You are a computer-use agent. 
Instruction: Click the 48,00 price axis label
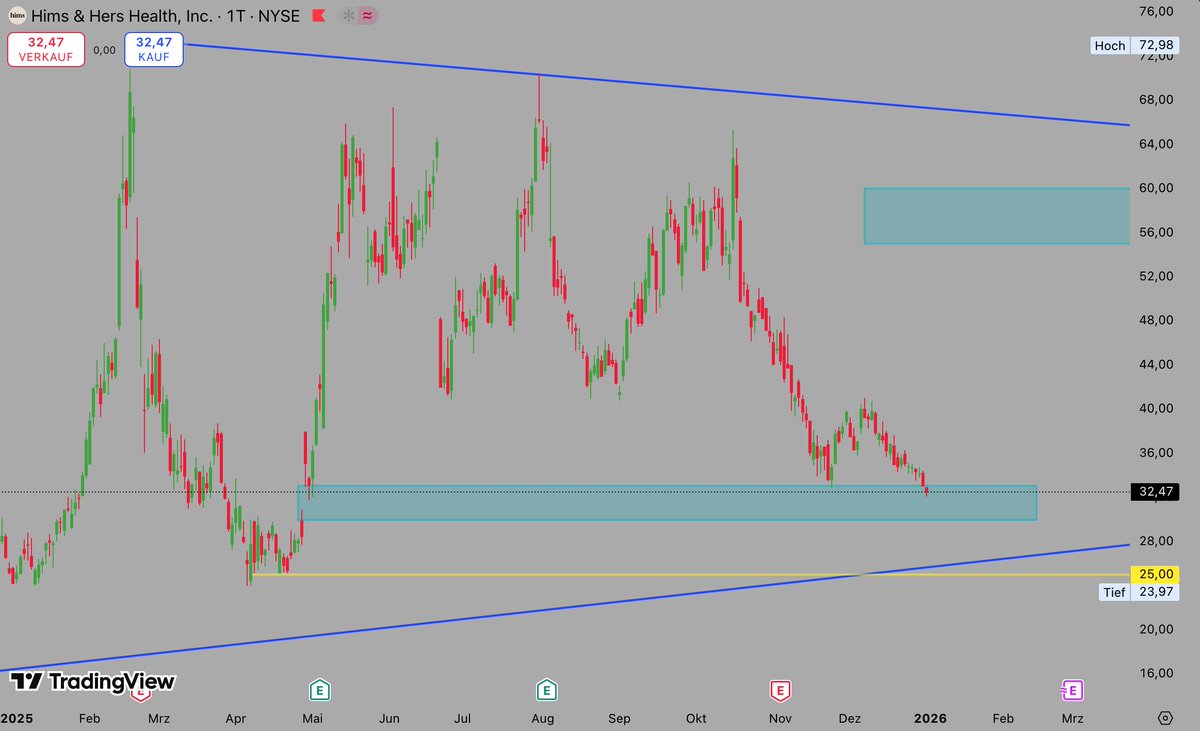1155,319
